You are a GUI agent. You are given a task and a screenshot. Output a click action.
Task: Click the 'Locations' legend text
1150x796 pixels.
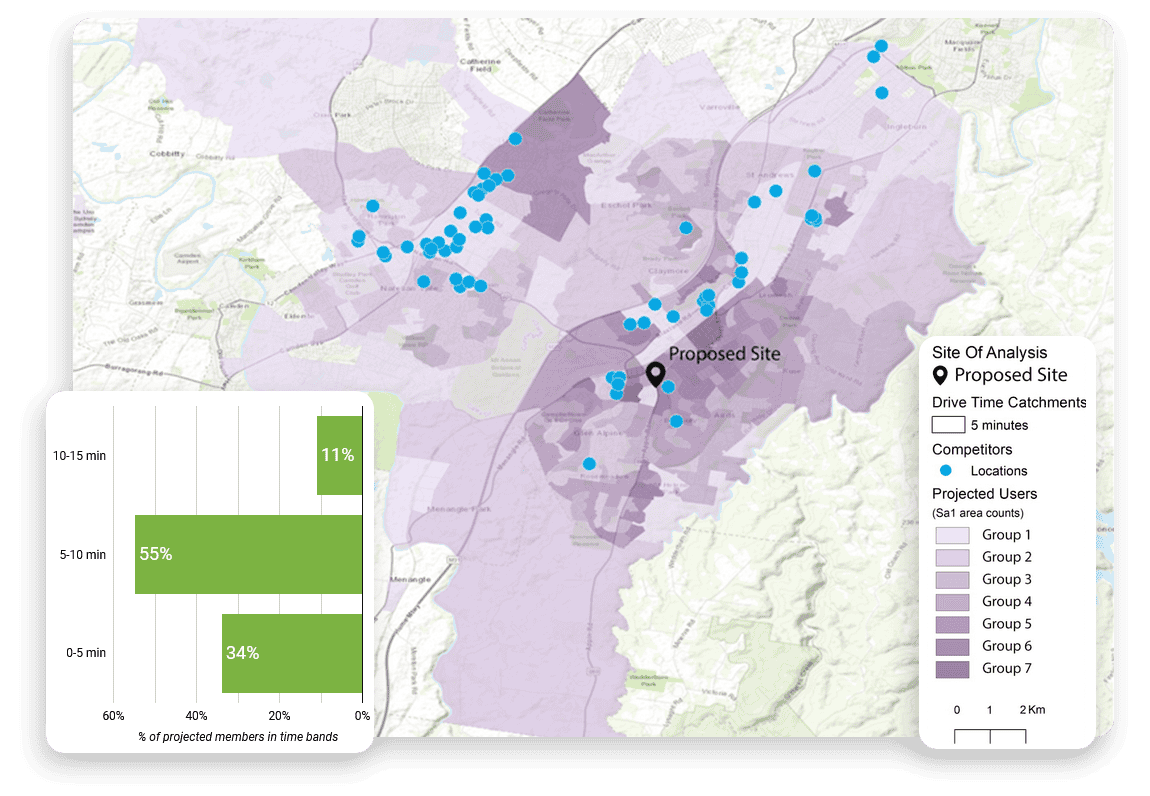(999, 471)
